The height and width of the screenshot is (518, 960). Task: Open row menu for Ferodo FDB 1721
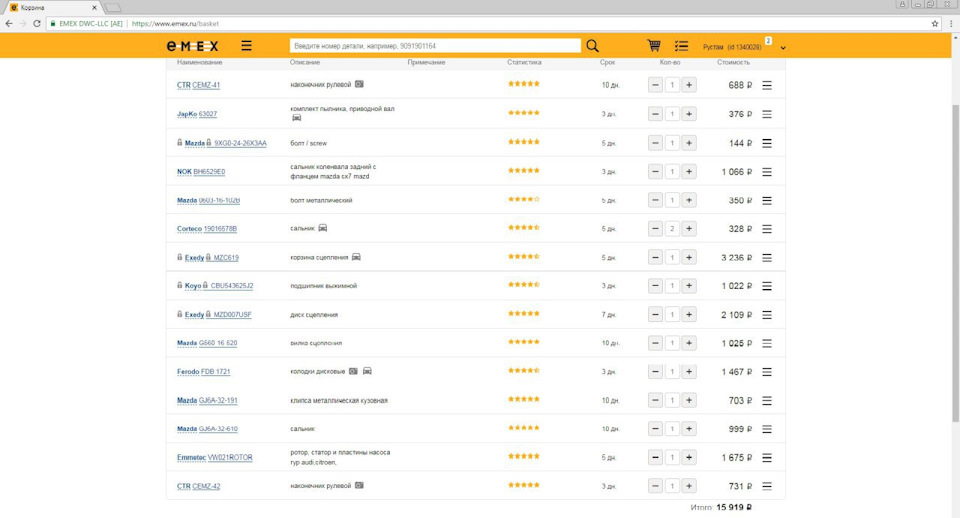coord(767,372)
